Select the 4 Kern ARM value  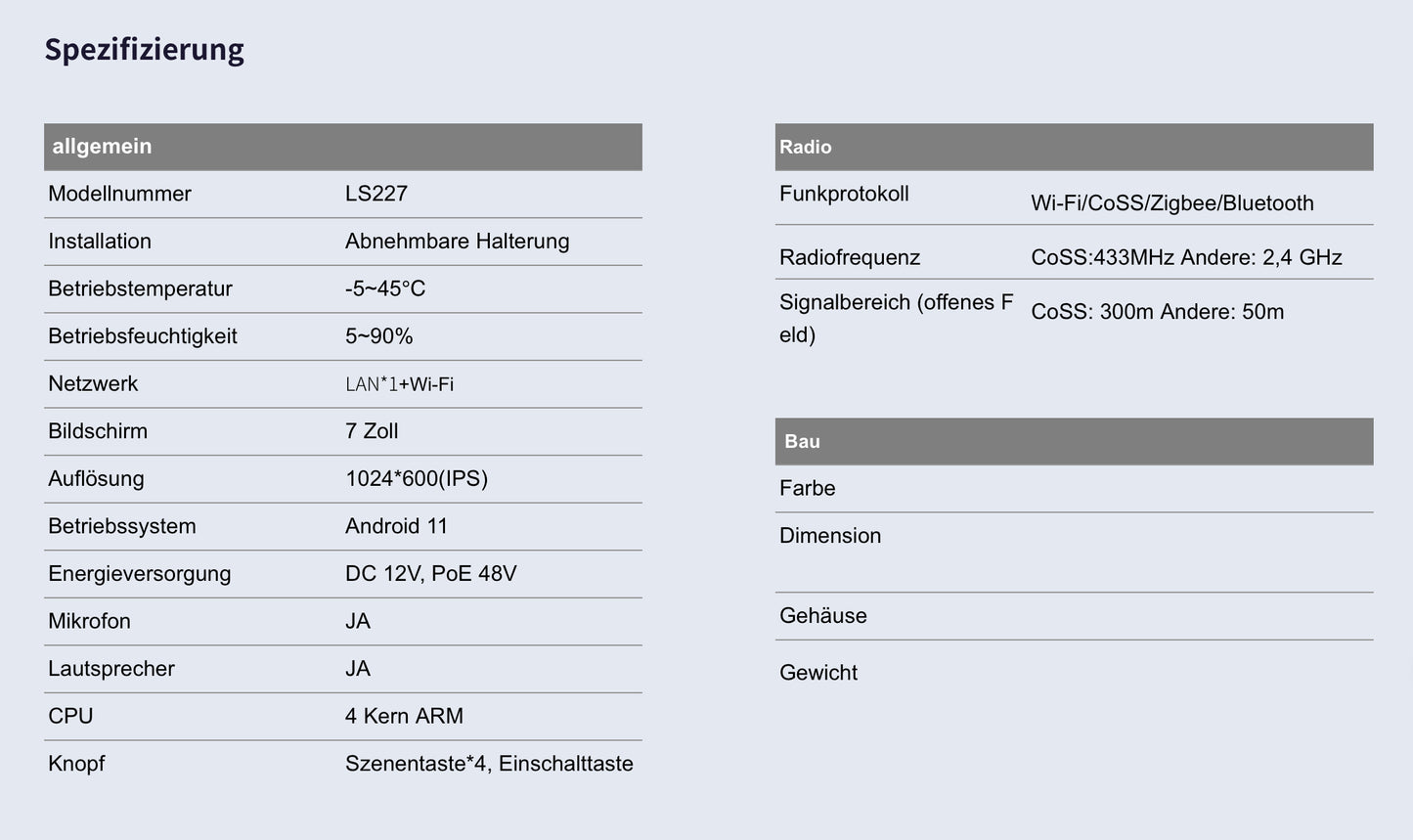(404, 716)
